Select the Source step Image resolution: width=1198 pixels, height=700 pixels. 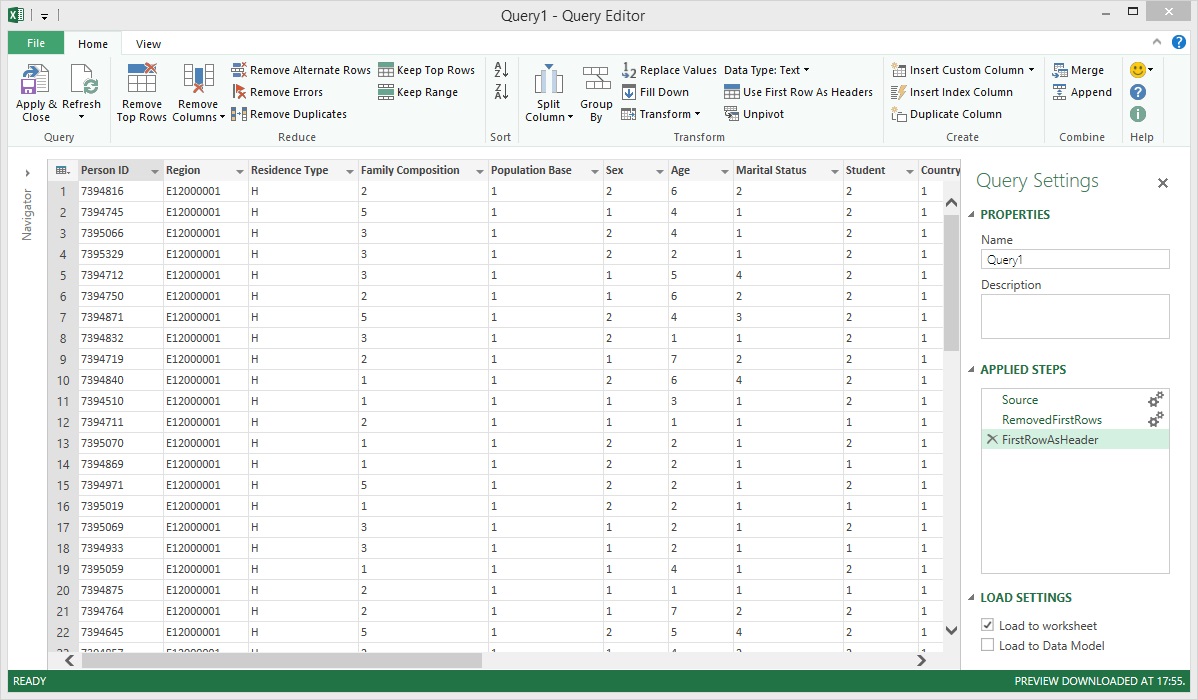1020,400
